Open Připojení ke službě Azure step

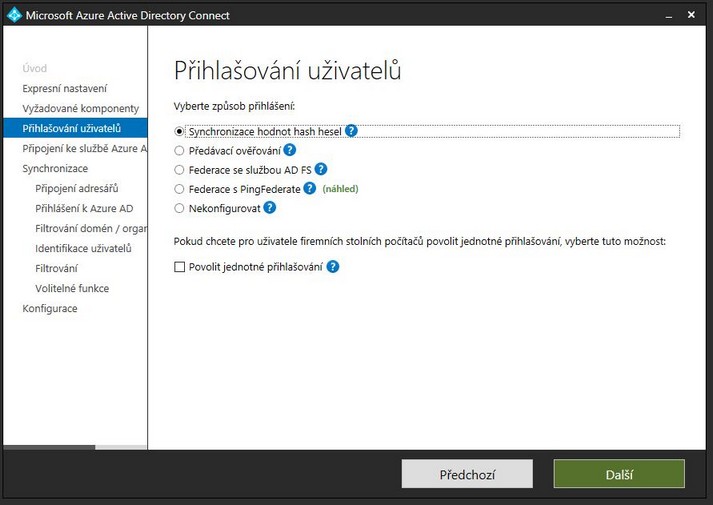point(85,149)
